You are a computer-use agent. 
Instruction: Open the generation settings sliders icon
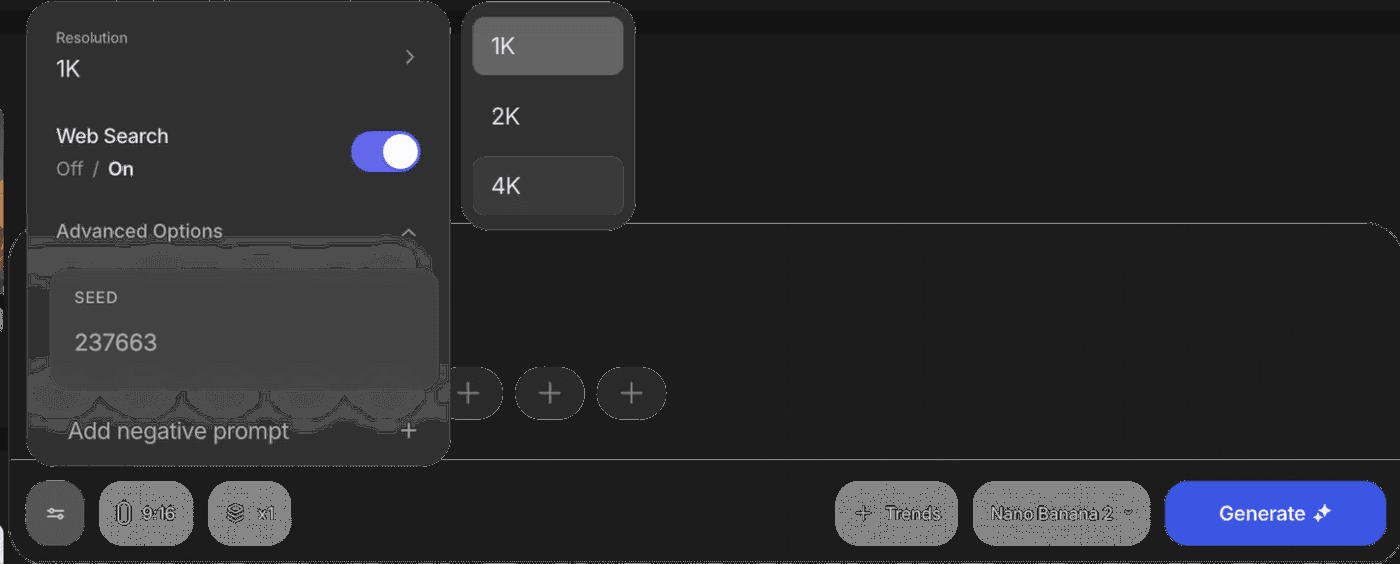pyautogui.click(x=55, y=513)
